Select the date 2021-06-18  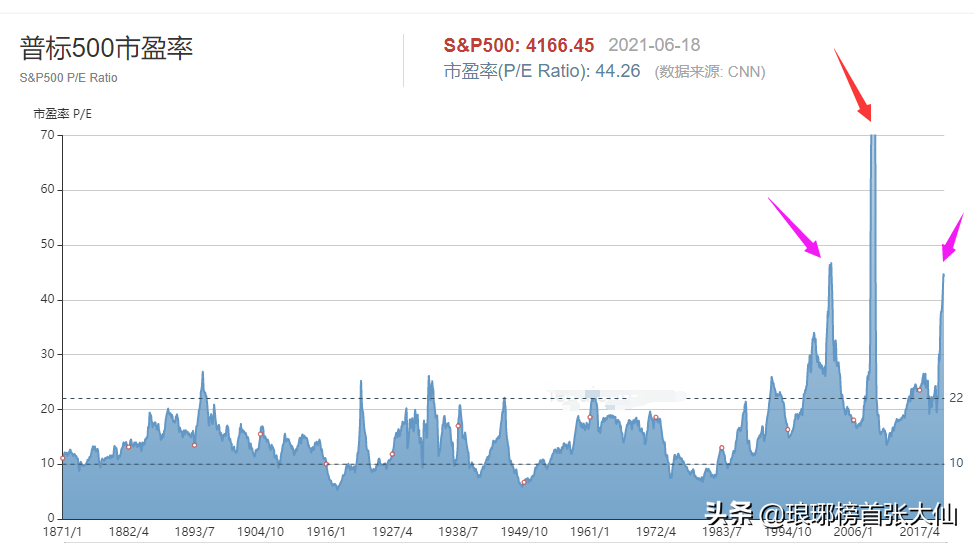point(654,45)
